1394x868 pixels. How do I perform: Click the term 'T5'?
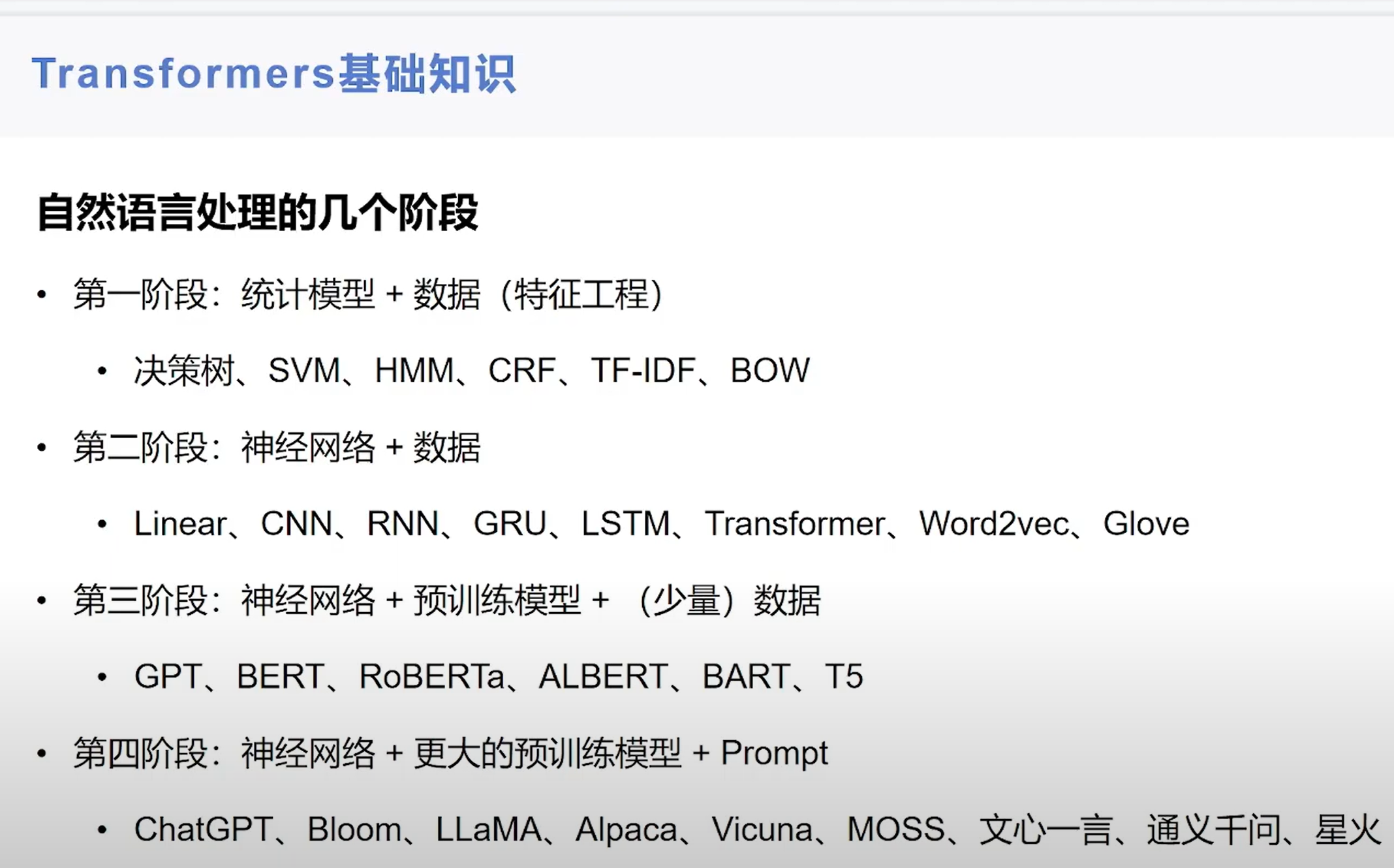click(844, 676)
